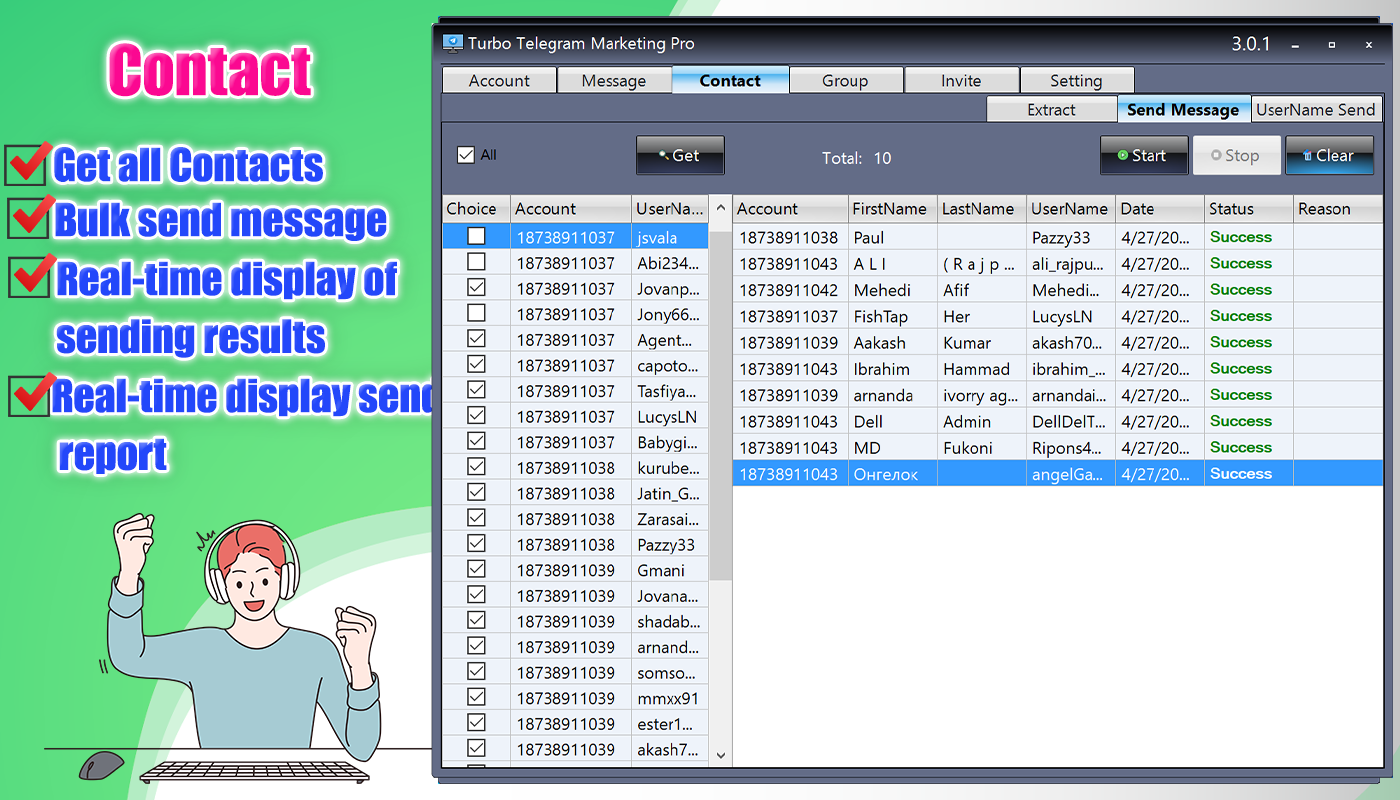Uncheck the LucysLN row checkbox in contact list
The image size is (1400, 800).
tap(476, 416)
